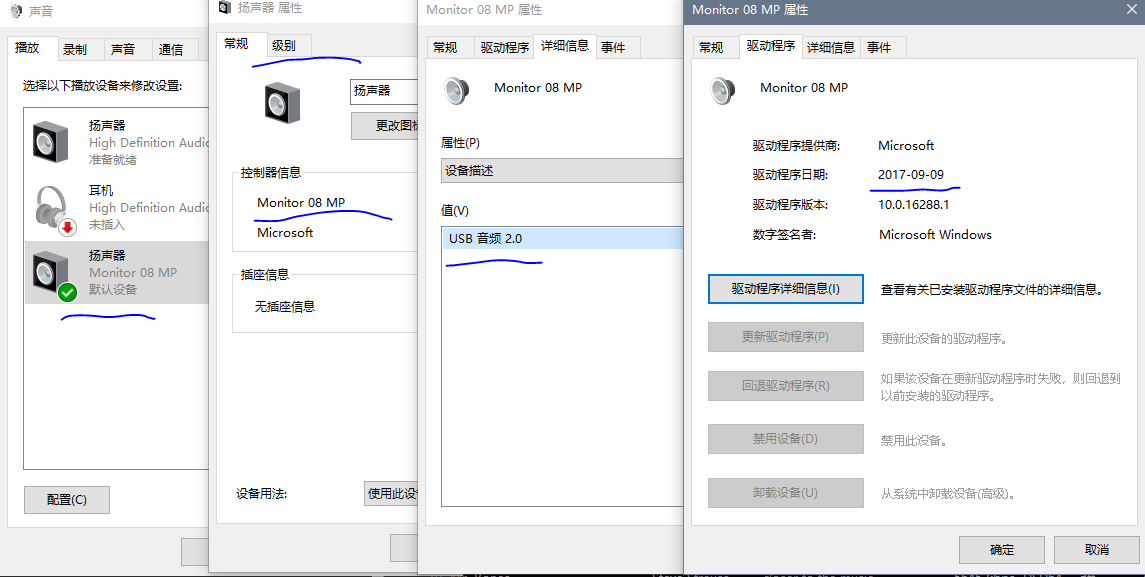The width and height of the screenshot is (1145, 577).
Task: Click the speaker image in 扬声器 属性 general tab
Action: pos(281,102)
